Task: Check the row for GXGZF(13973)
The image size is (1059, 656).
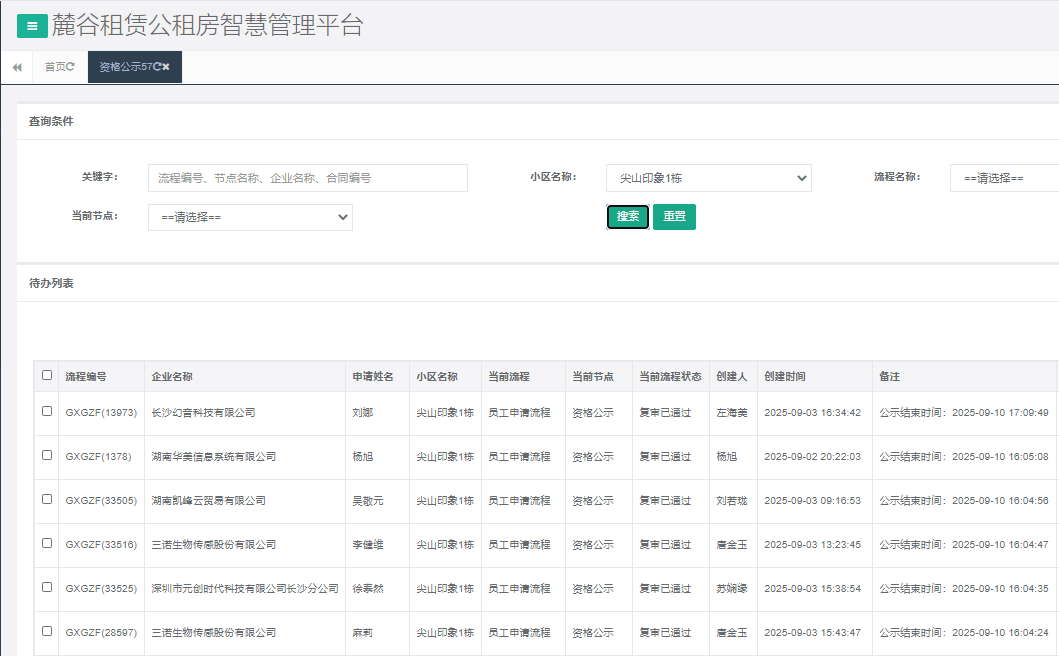Action: coord(47,411)
